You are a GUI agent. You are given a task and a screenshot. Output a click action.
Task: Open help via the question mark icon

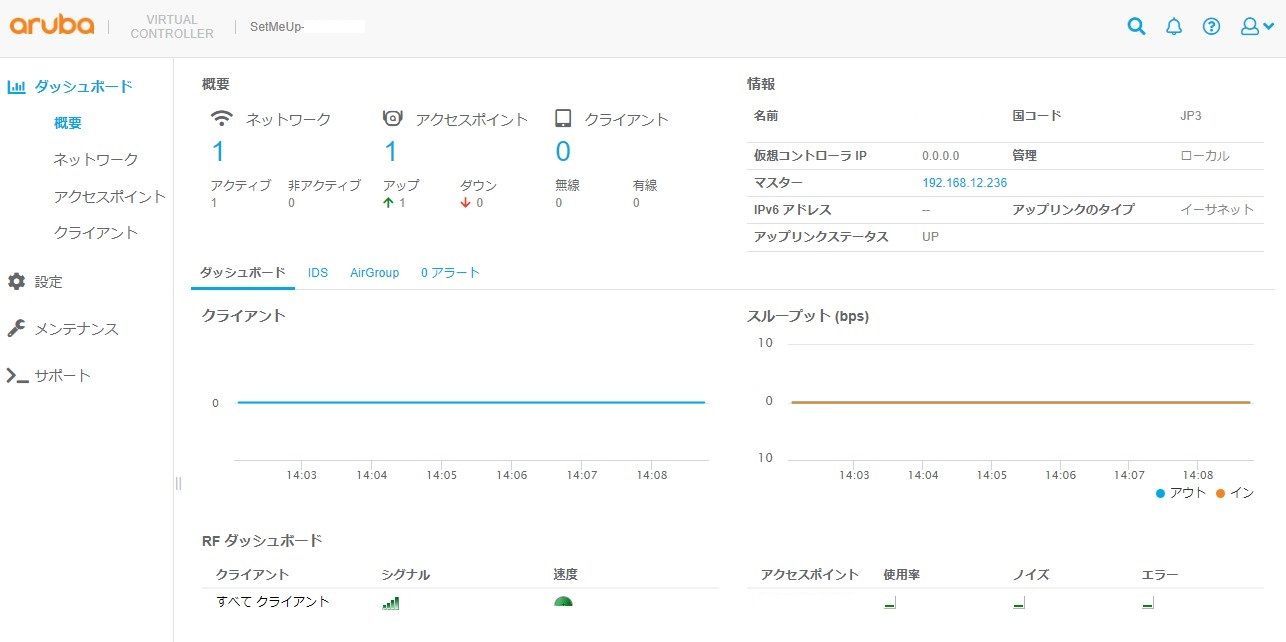click(1211, 26)
